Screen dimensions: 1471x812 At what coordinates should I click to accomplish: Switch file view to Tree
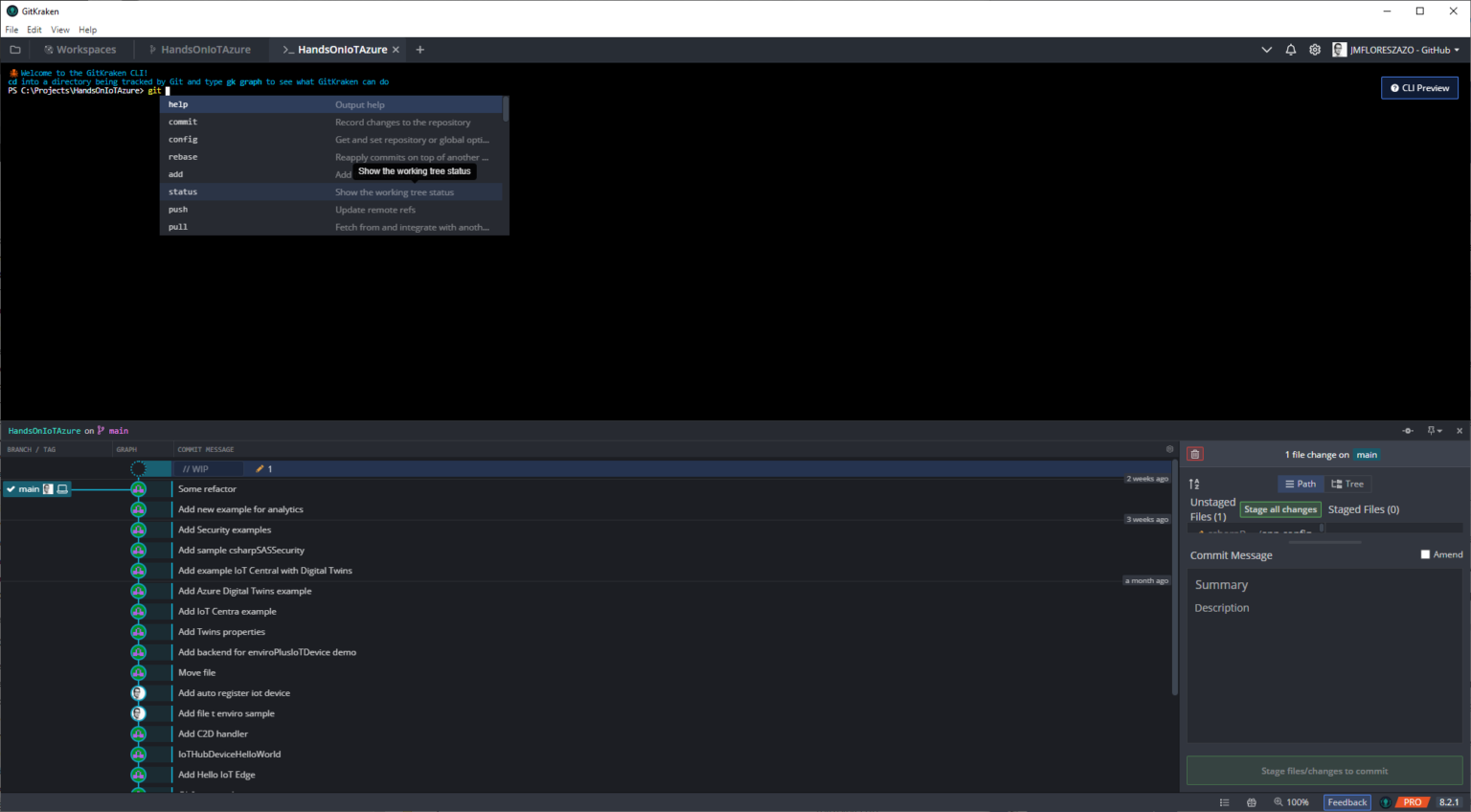click(x=1347, y=485)
